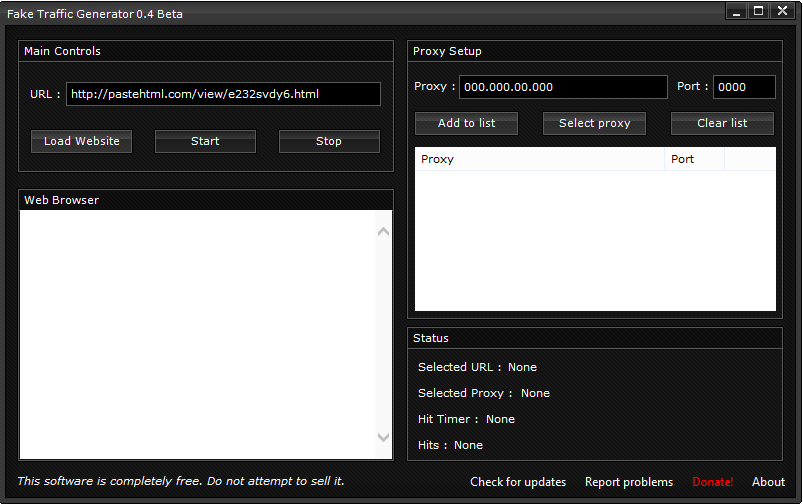
Task: Click the red Donate! link
Action: (712, 482)
